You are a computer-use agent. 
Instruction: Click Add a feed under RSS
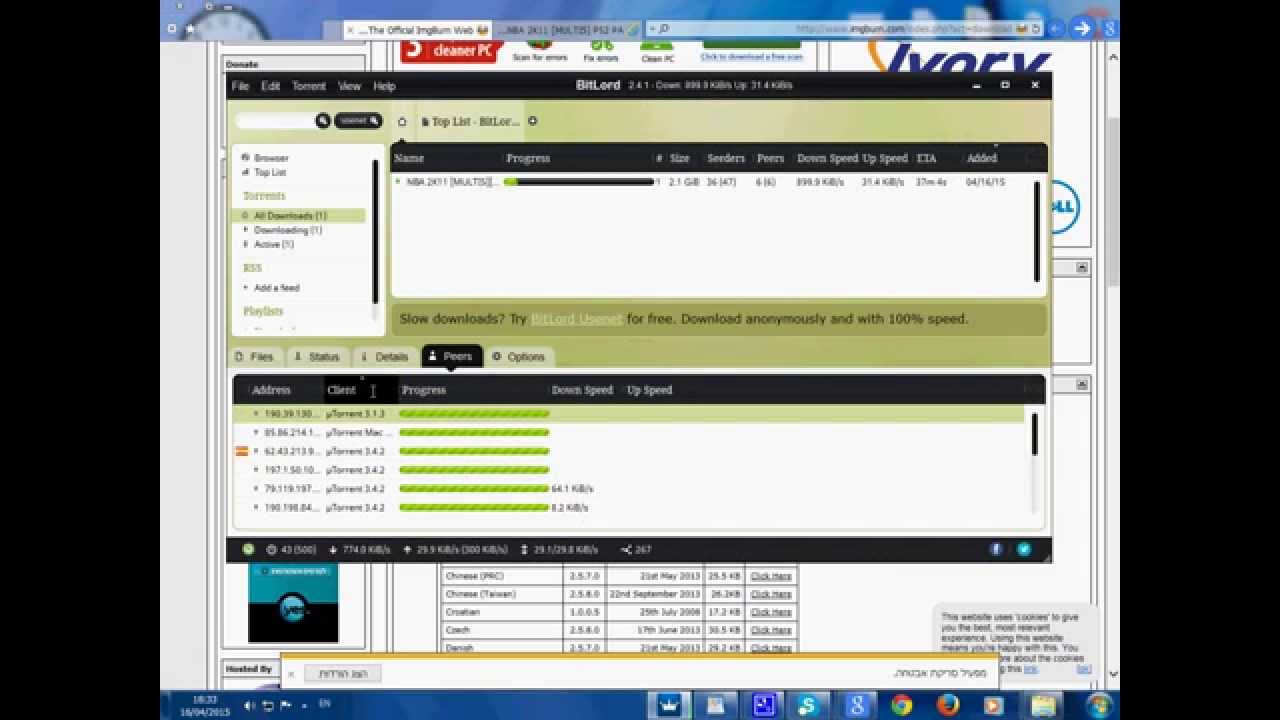[276, 288]
